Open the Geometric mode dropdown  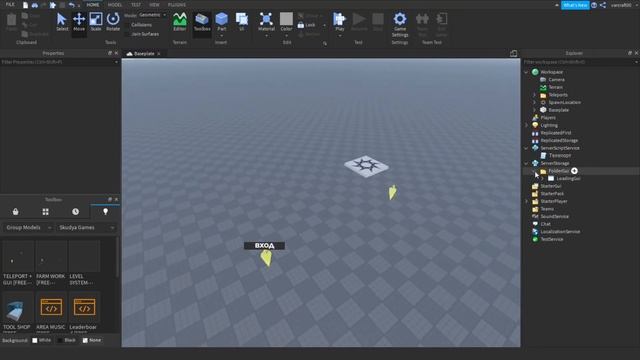(x=153, y=15)
